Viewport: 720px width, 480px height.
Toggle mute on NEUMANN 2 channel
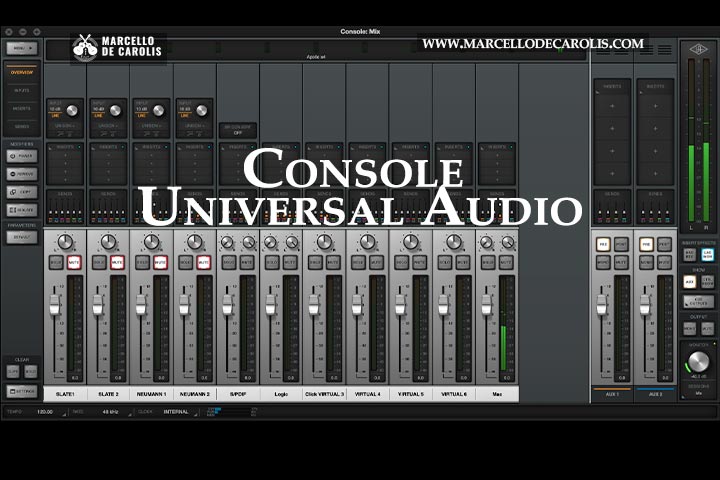203,262
